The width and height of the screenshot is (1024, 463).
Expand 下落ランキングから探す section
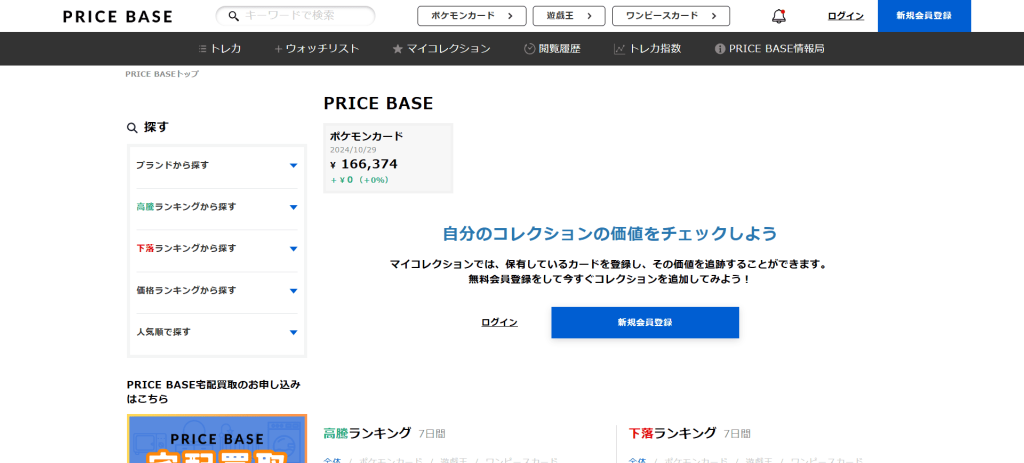click(217, 249)
